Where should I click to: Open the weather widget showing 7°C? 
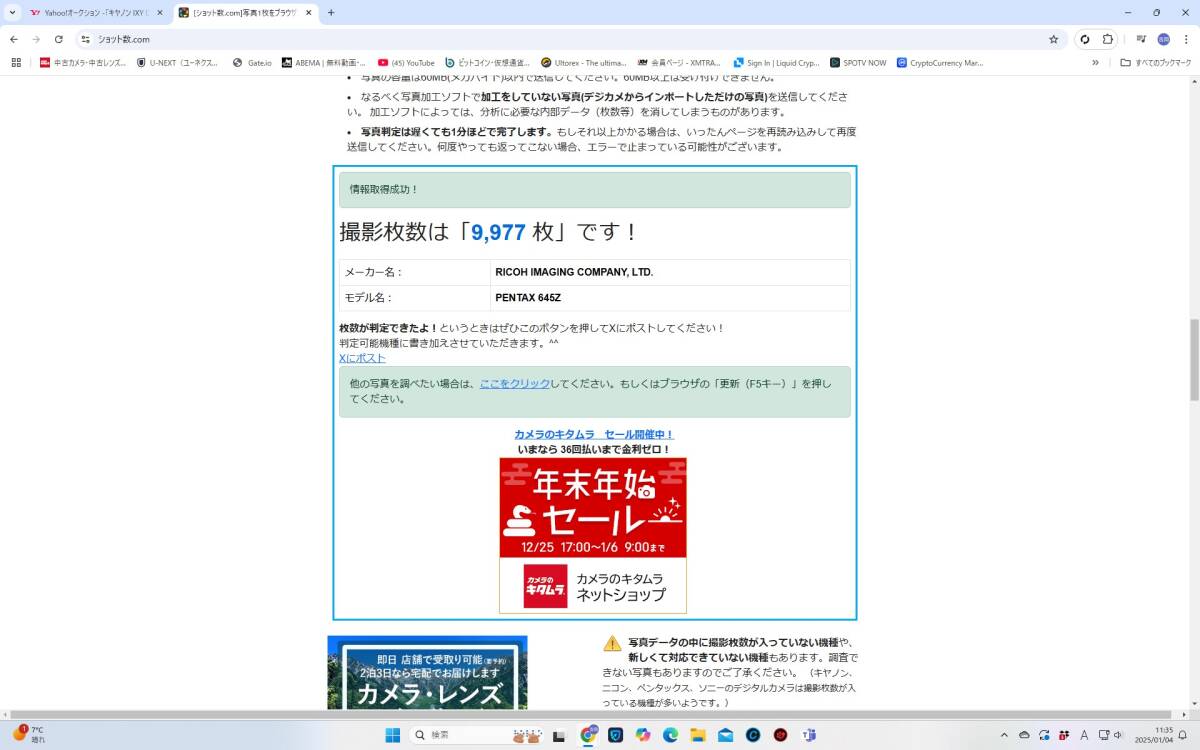28,735
